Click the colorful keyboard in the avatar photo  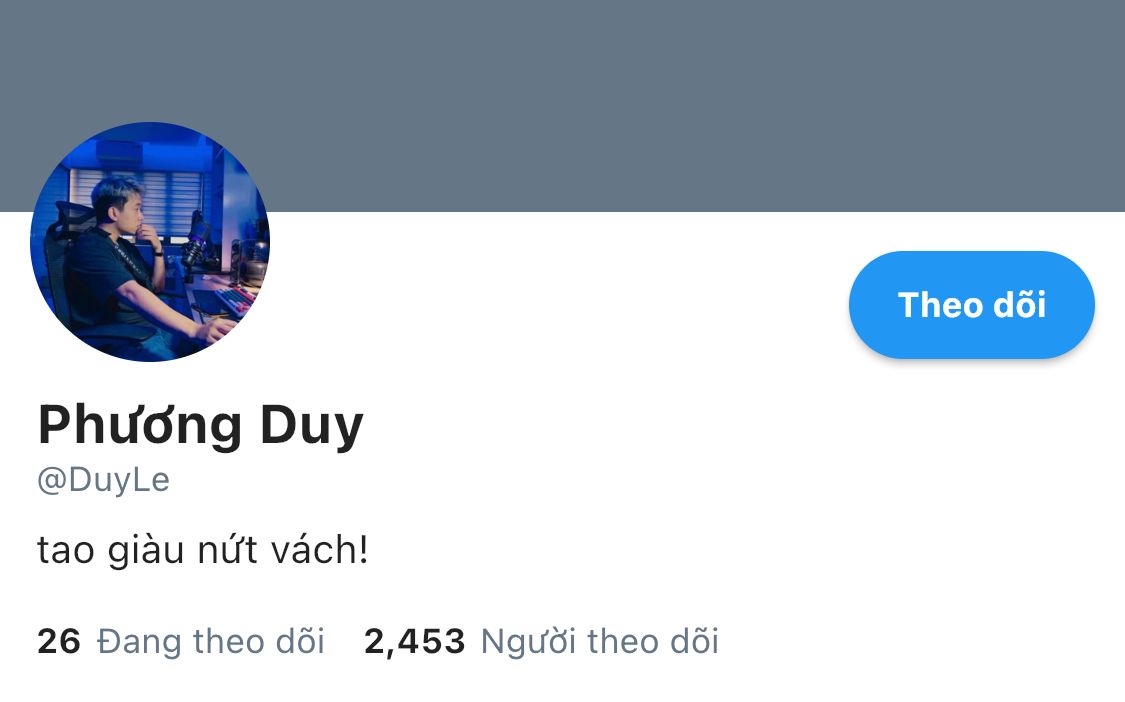point(235,299)
